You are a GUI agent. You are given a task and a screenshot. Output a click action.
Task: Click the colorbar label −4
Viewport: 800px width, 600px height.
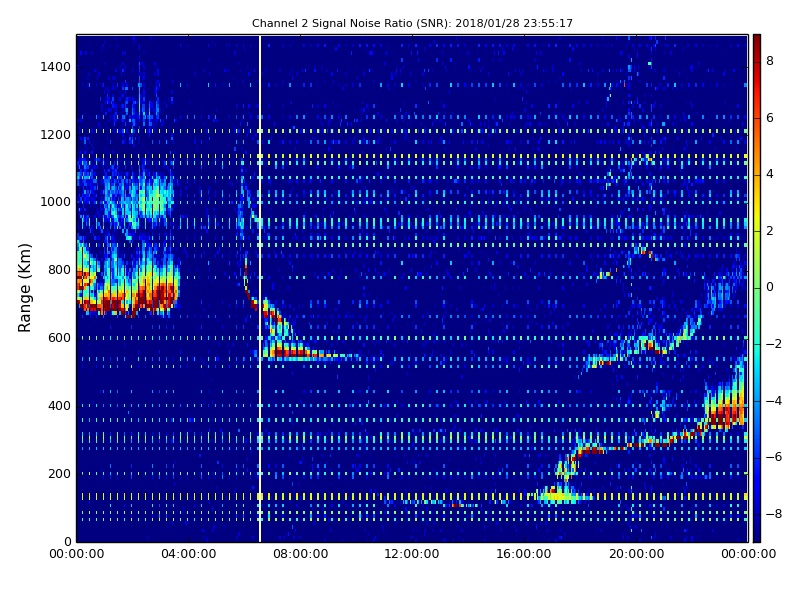[x=774, y=401]
